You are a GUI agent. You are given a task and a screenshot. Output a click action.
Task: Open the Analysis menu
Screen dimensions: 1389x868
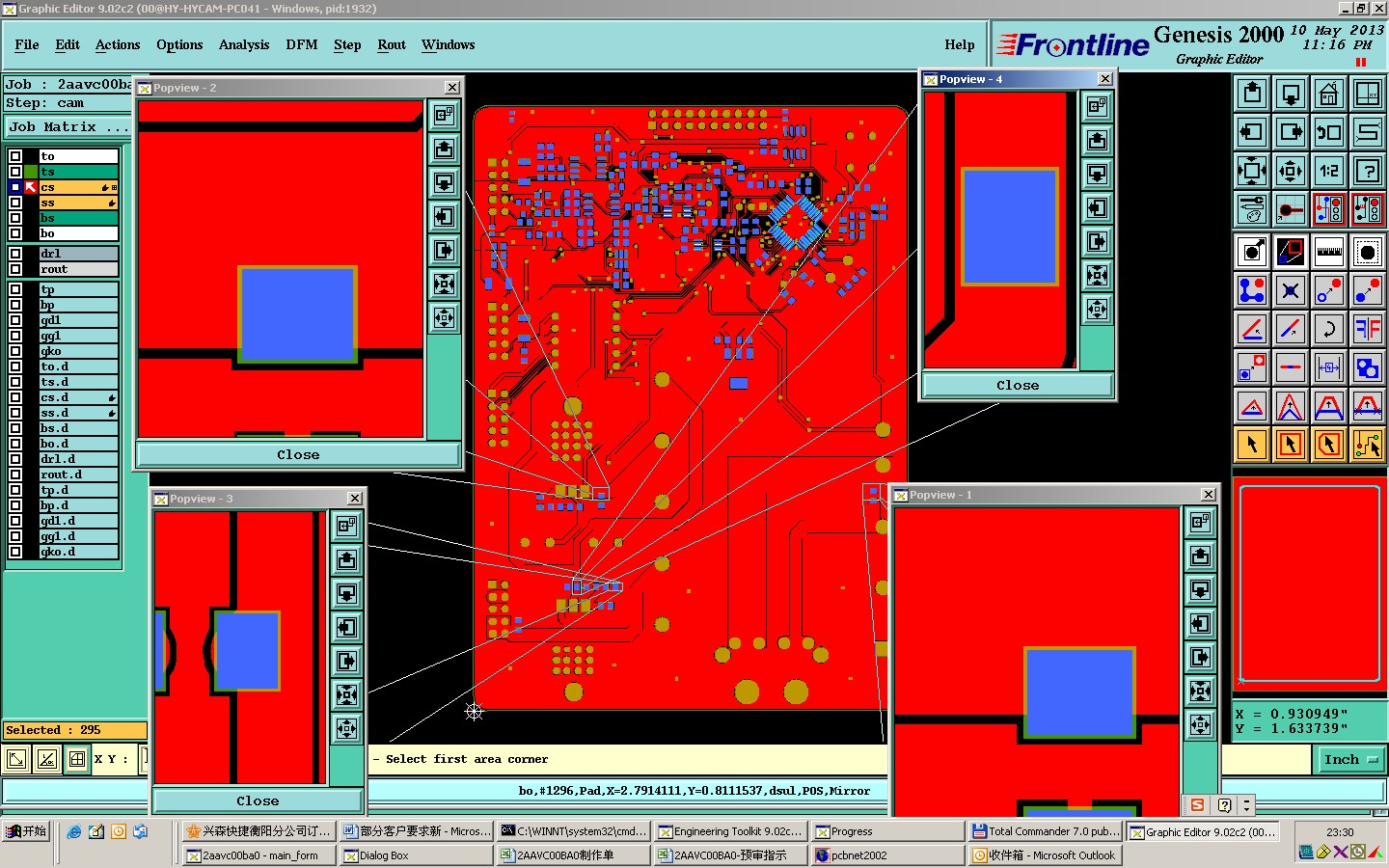click(244, 44)
